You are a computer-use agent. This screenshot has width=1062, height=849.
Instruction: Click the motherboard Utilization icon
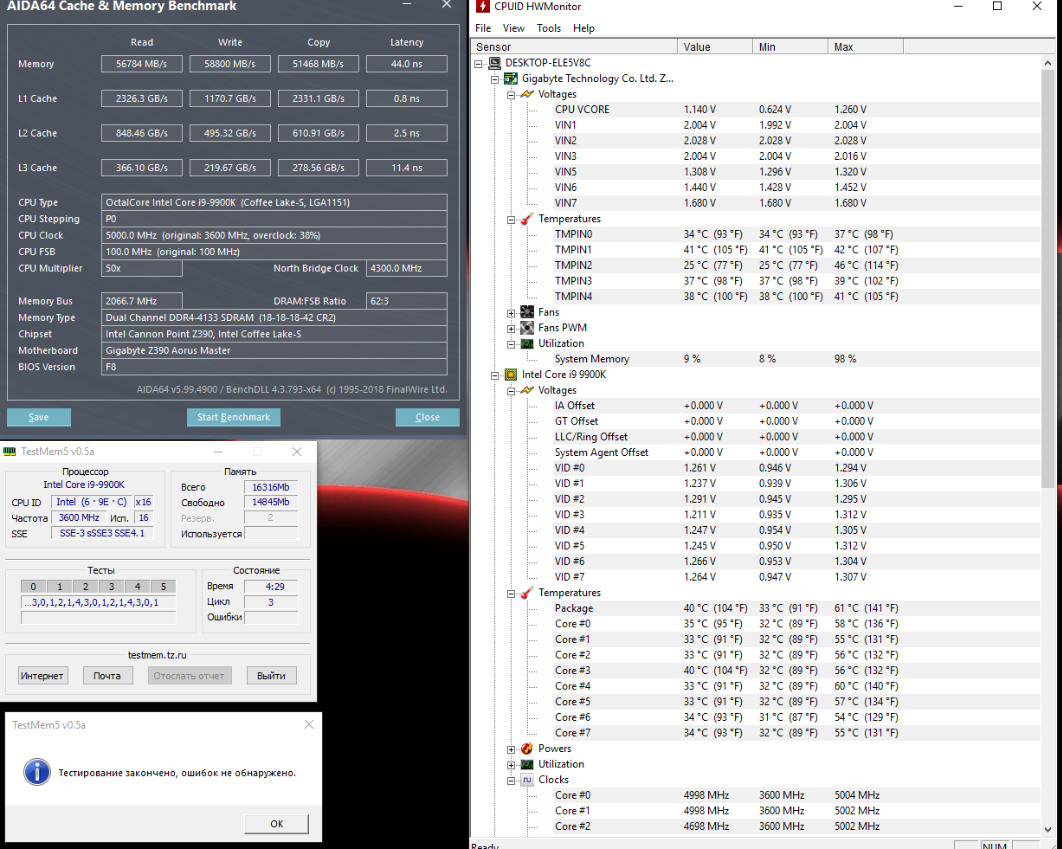coord(527,343)
